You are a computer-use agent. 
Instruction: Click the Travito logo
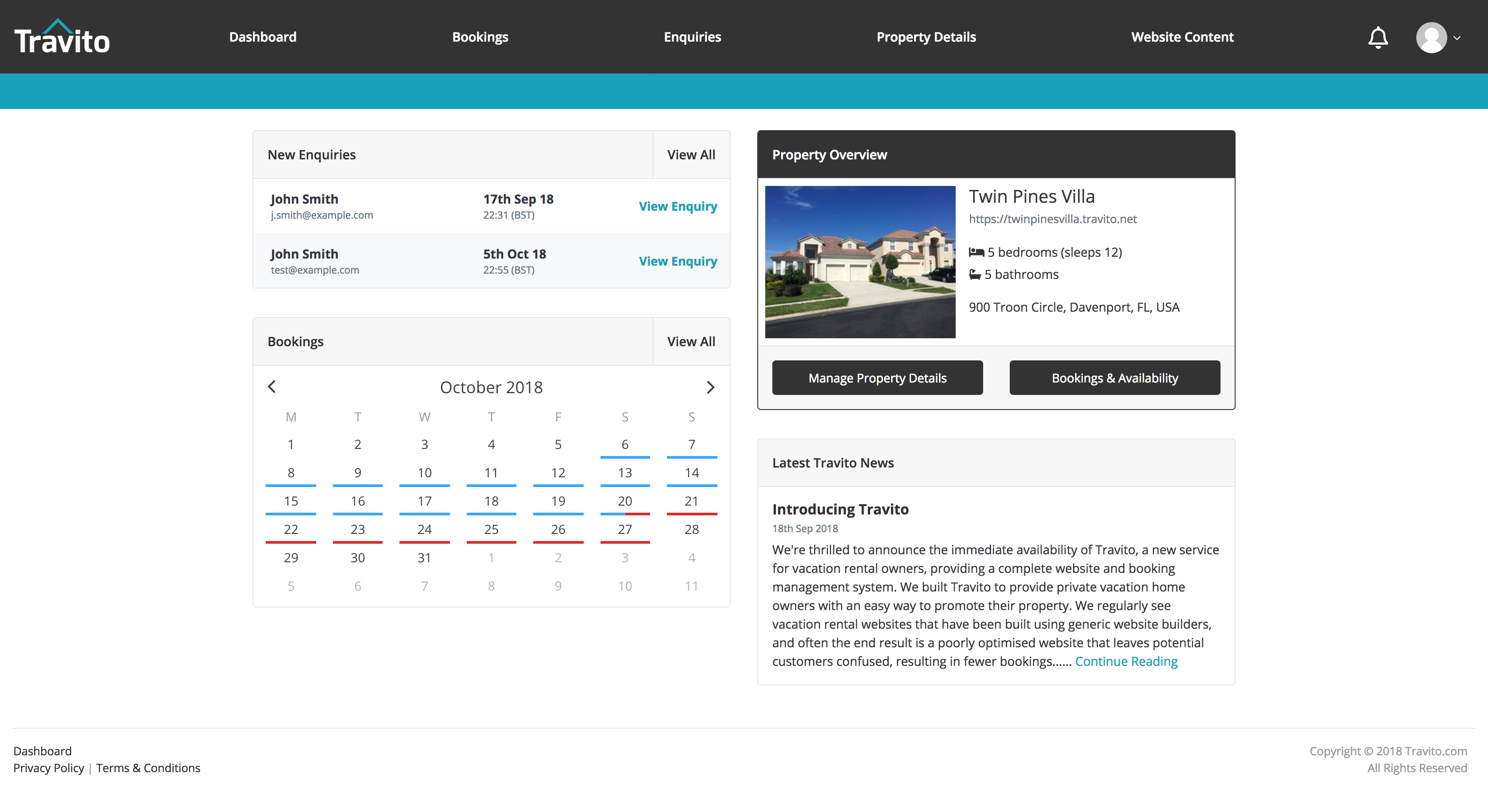click(62, 38)
